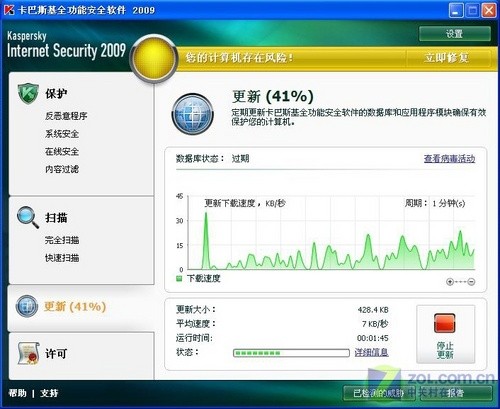
Task: Click the magnifying glass scan icon
Action: (x=28, y=217)
